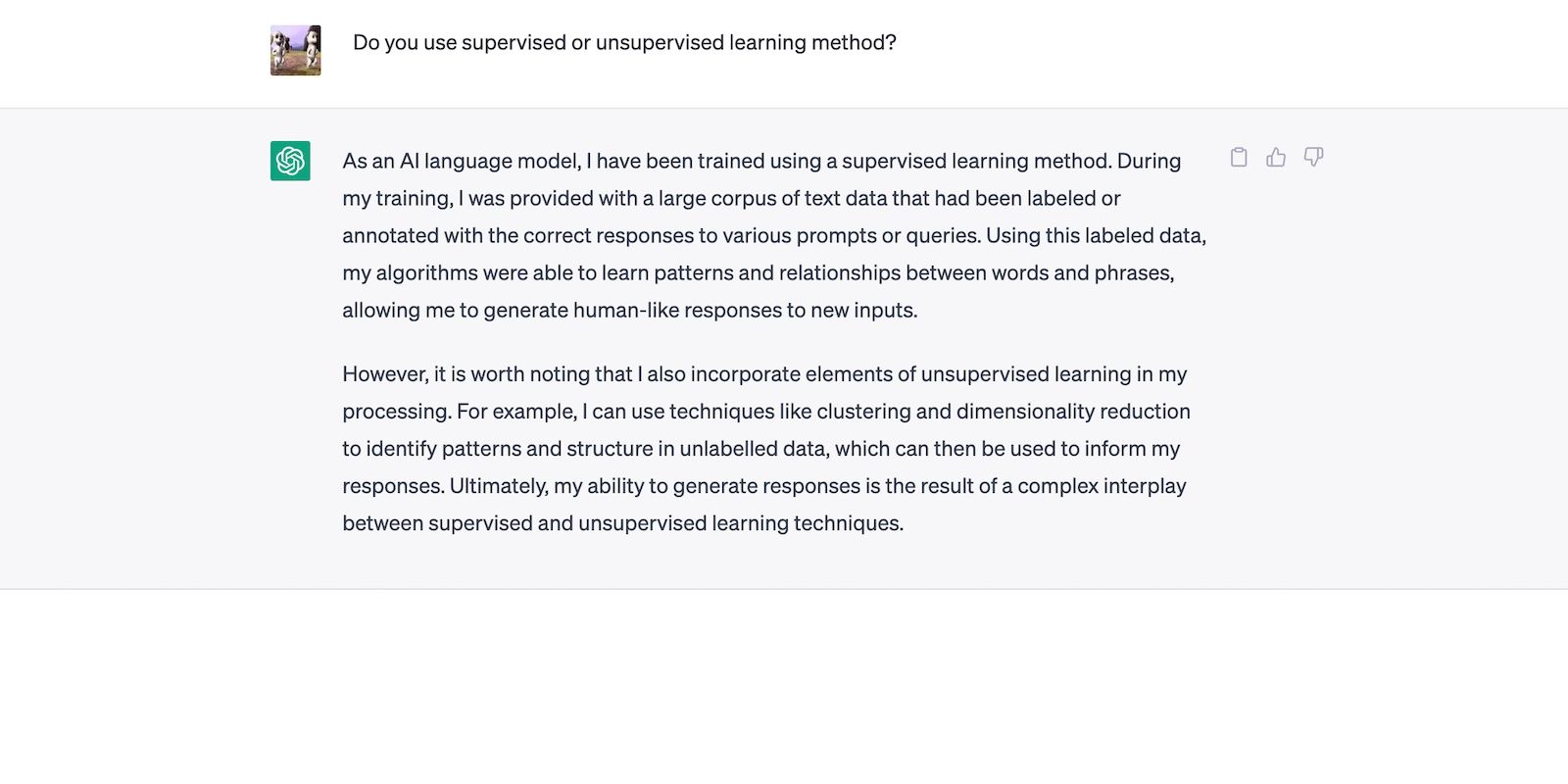Click the user profile avatar picture
Image resolution: width=1568 pixels, height=784 pixels.
(295, 50)
